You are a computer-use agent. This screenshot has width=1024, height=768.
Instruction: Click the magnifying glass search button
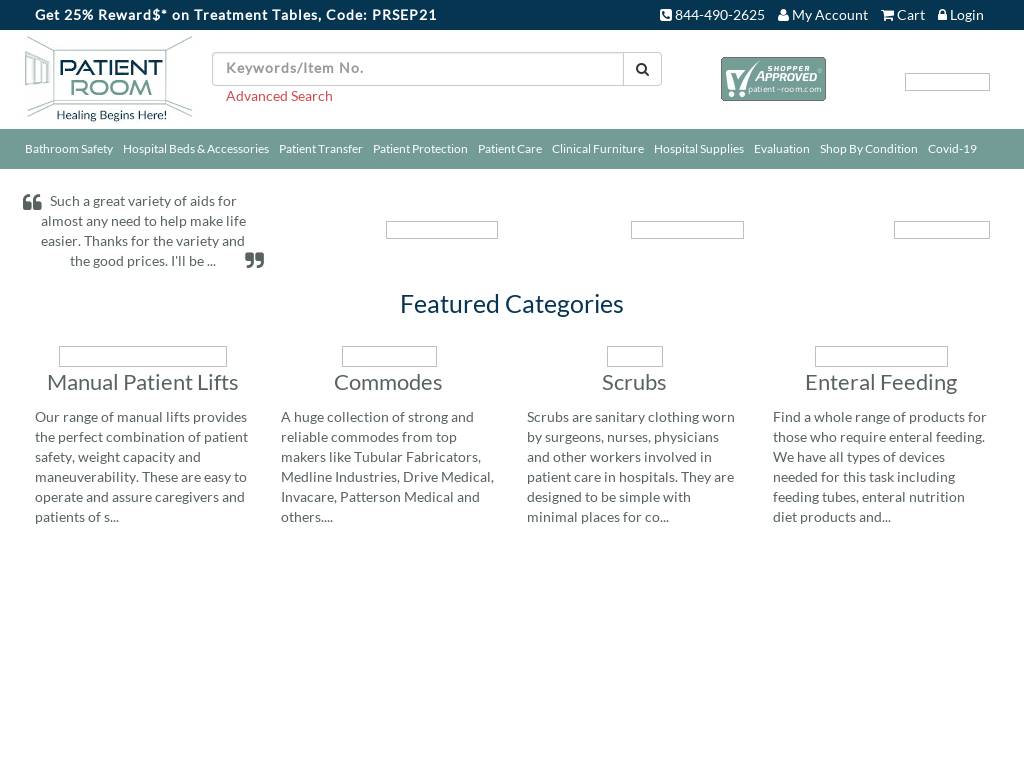(x=642, y=69)
